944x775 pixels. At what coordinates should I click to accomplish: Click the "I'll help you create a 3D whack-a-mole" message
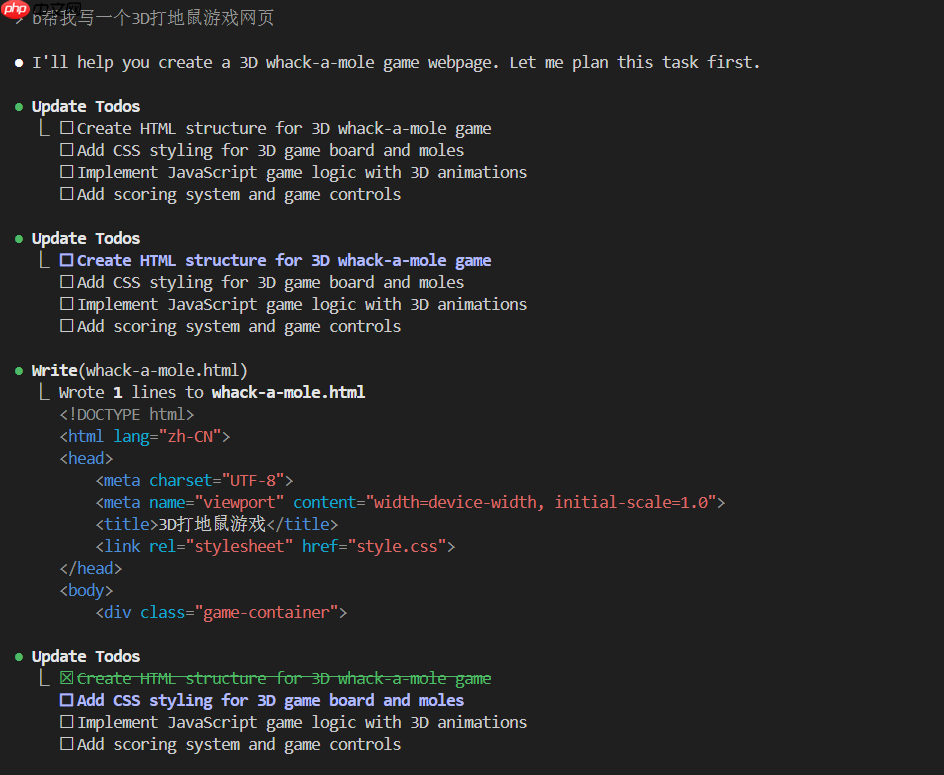[x=396, y=63]
